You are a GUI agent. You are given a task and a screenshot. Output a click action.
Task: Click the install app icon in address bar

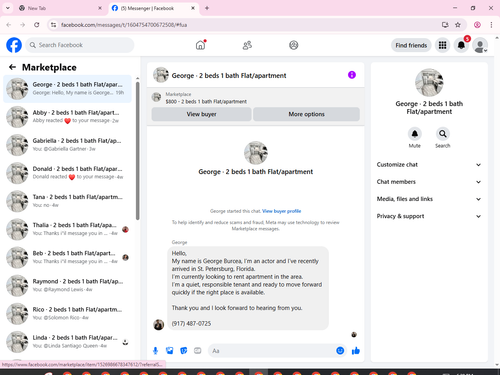point(445,25)
